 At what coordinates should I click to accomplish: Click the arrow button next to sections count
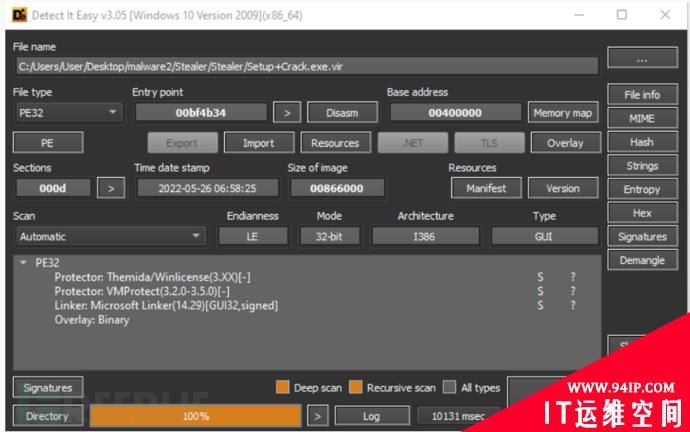tap(111, 188)
